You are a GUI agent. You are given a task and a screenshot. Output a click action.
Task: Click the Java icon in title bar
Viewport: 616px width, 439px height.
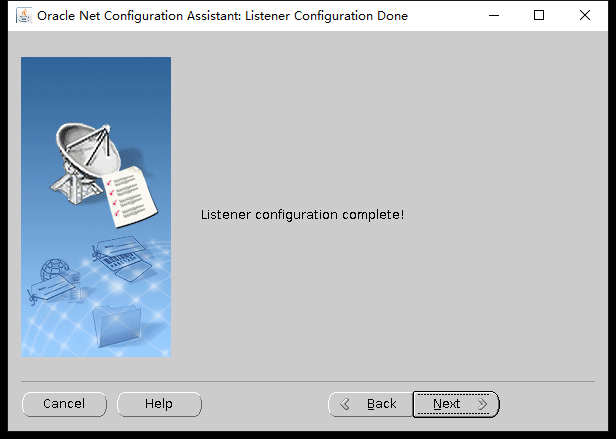(x=24, y=16)
